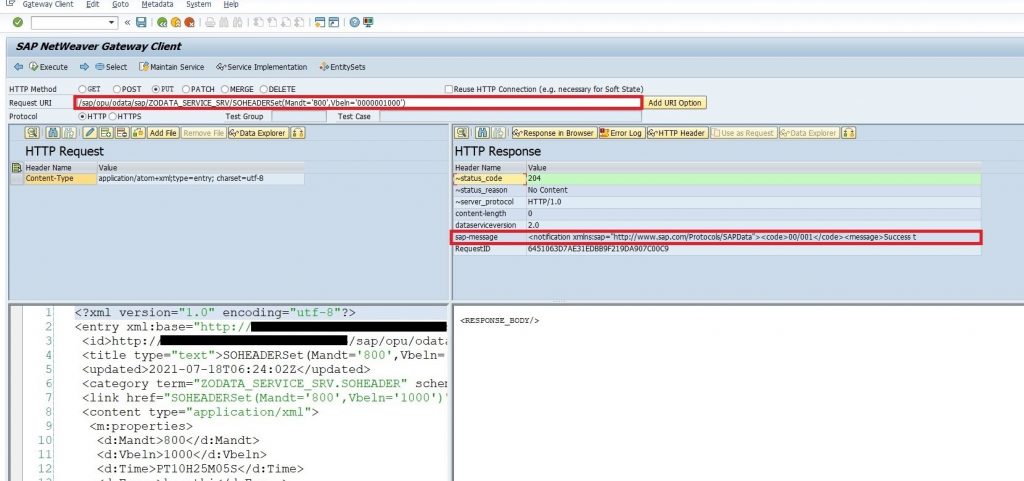1024x481 pixels.
Task: Click the blue question mark help icon
Action: (354, 22)
